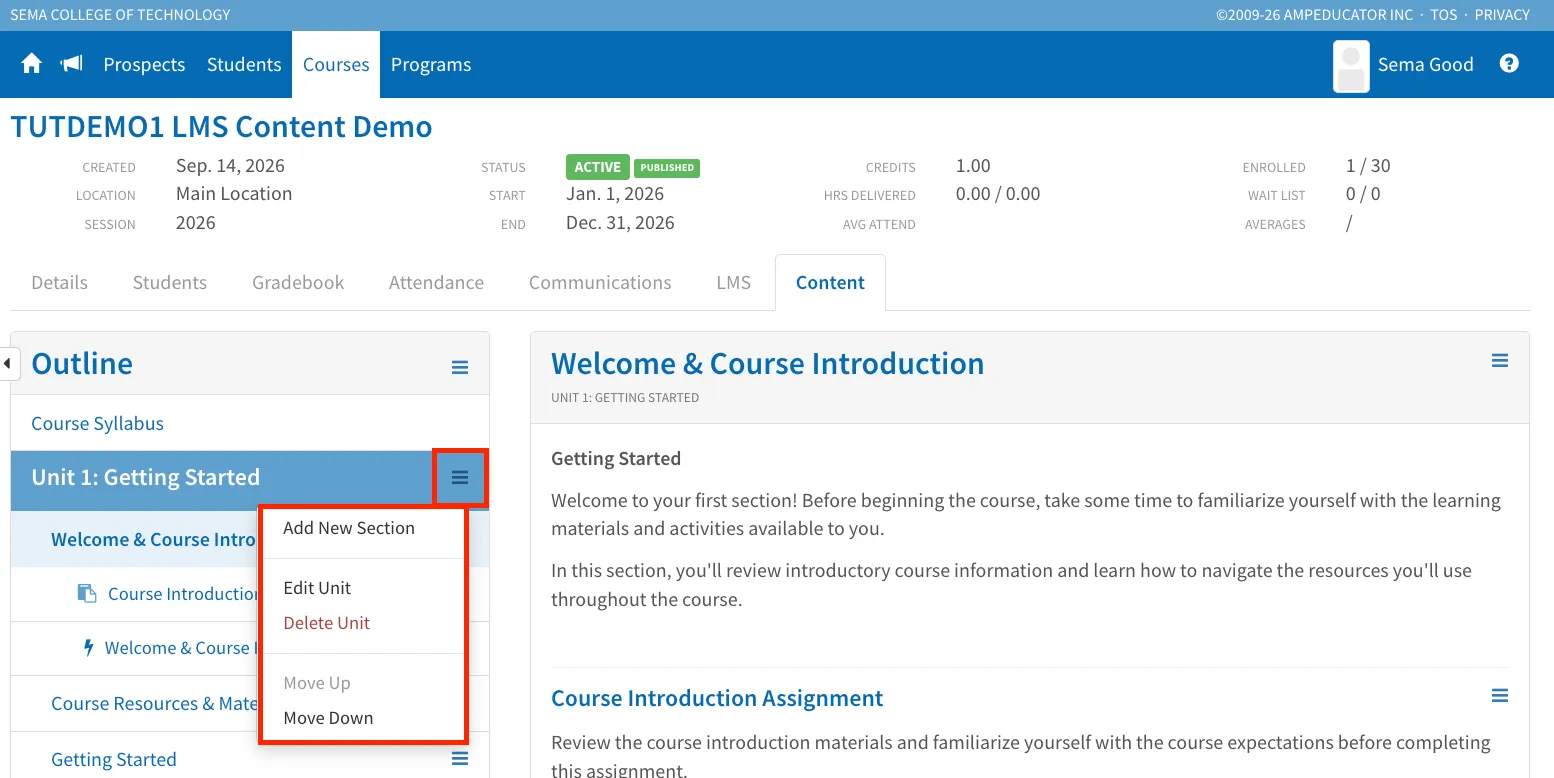Switch to the course Students tab

tap(170, 283)
